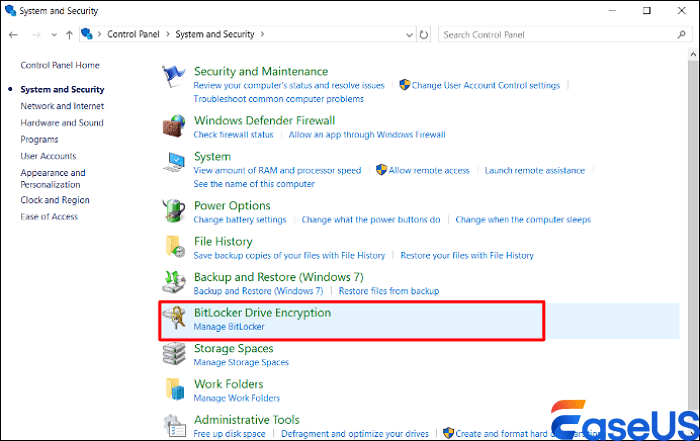Viewport: 700px width, 441px height.
Task: Click the Administrative Tools gear icon
Action: 175,425
